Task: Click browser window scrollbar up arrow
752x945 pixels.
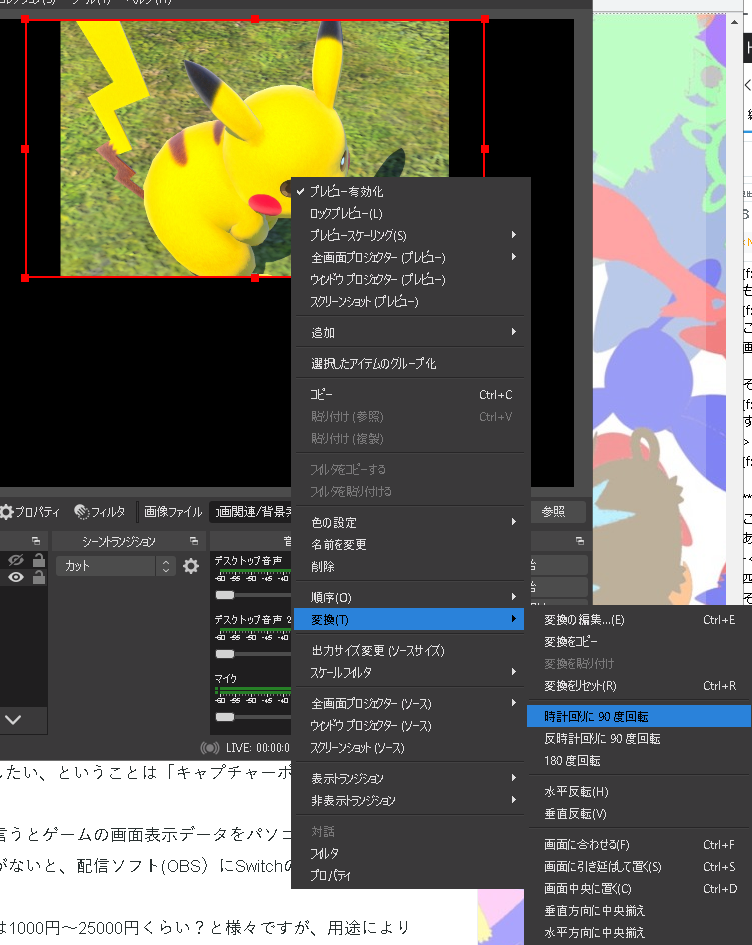Action: coord(734,22)
